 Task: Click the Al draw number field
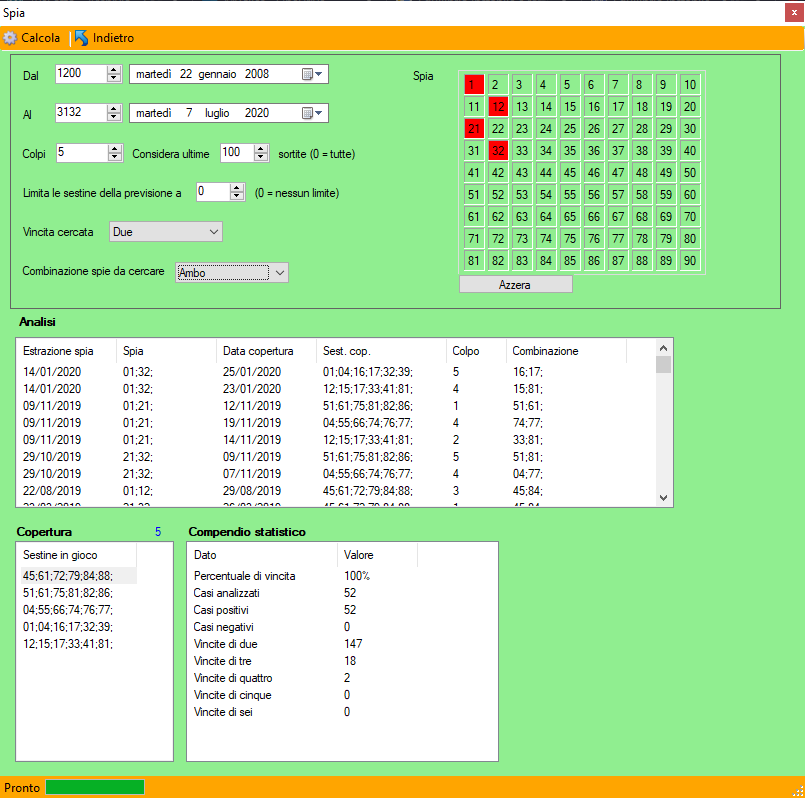(x=81, y=112)
